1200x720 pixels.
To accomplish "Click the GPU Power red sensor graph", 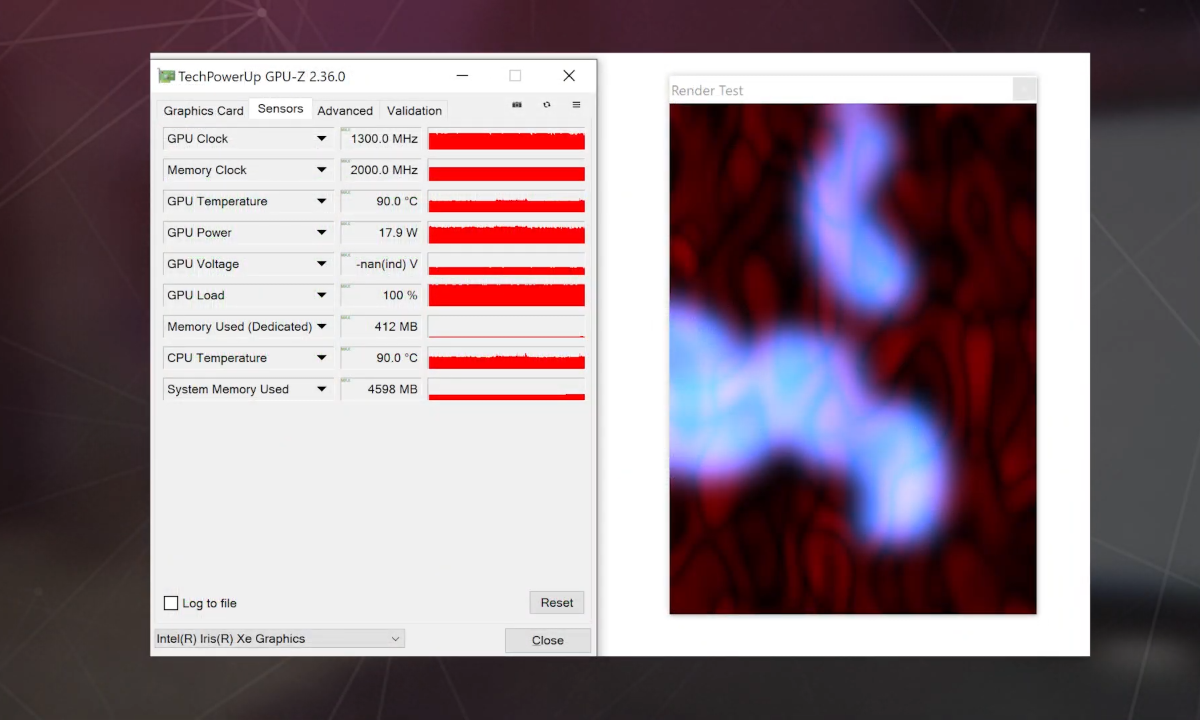I will 506,233.
